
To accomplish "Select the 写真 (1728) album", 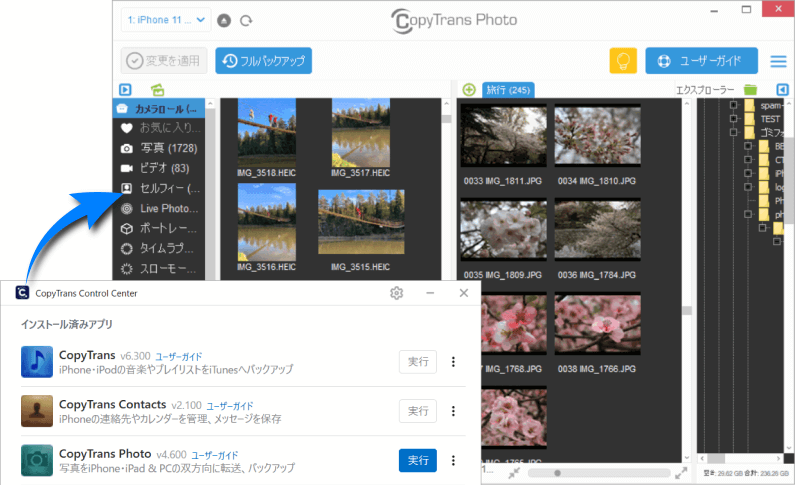I will pos(159,148).
